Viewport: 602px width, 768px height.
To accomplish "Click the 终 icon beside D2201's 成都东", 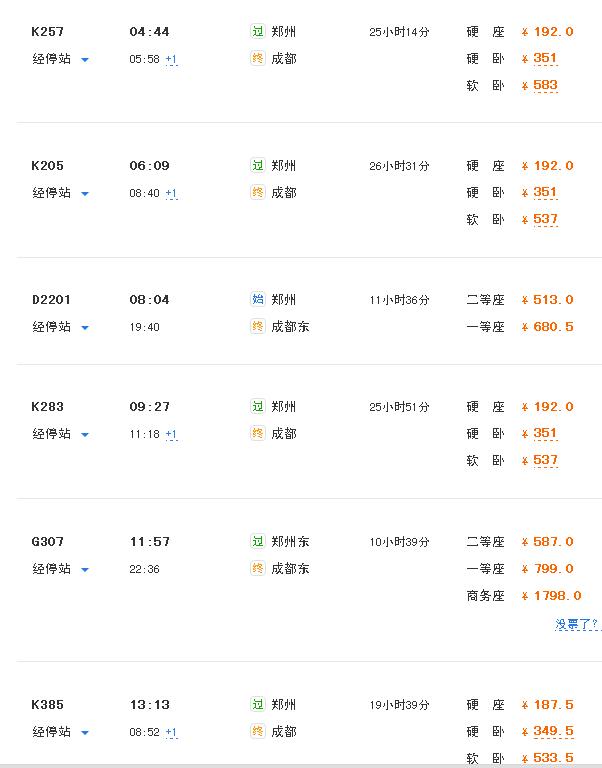I will [258, 326].
